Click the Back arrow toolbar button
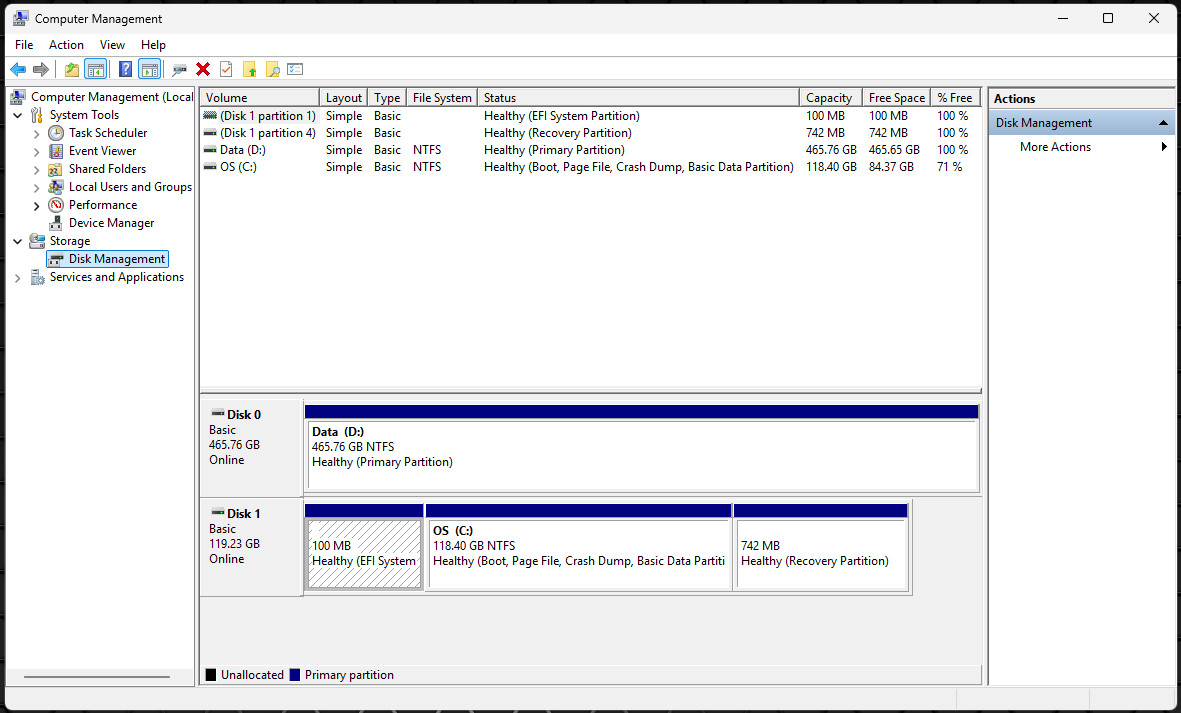The width and height of the screenshot is (1181, 713). (18, 69)
